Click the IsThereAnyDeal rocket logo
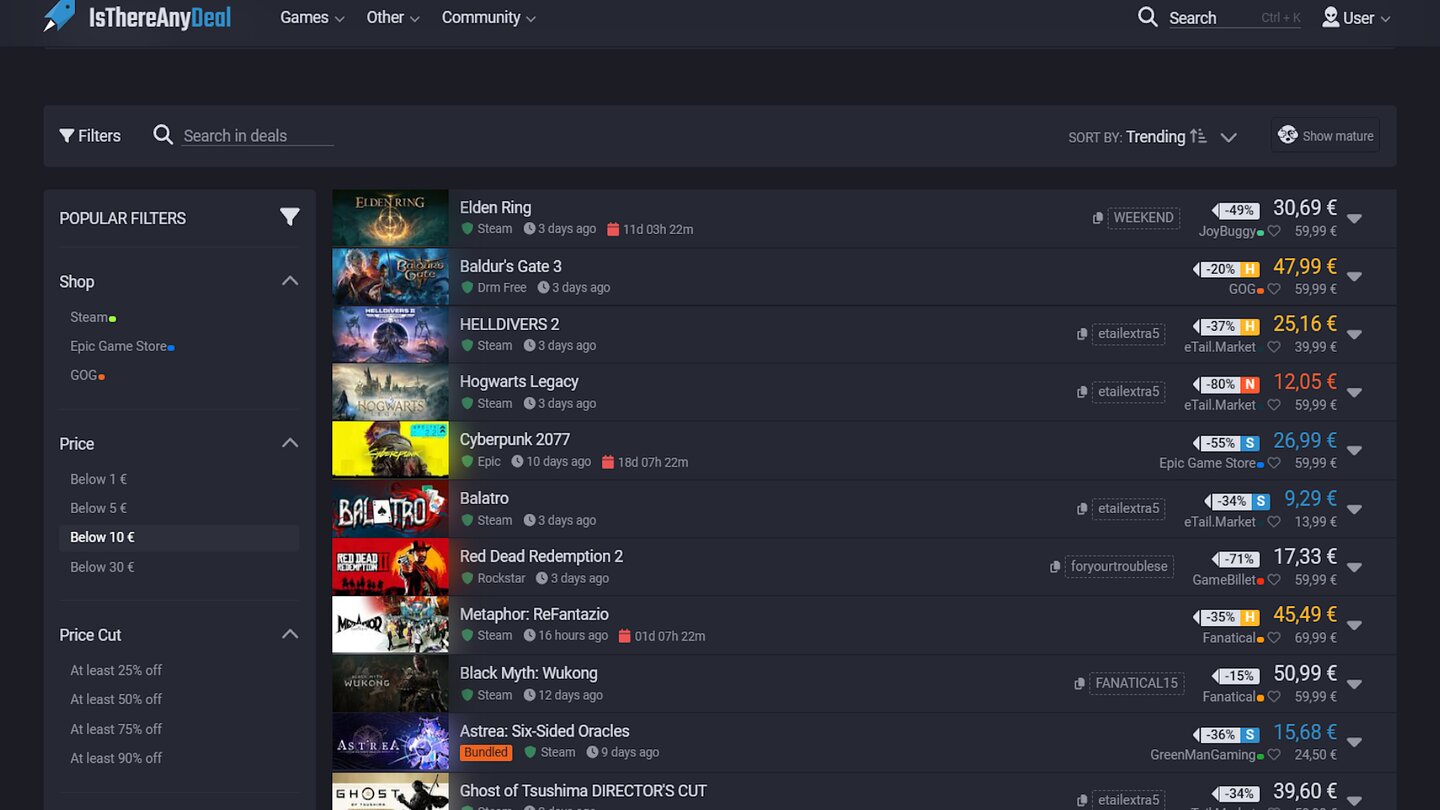The image size is (1440, 810). coord(60,15)
